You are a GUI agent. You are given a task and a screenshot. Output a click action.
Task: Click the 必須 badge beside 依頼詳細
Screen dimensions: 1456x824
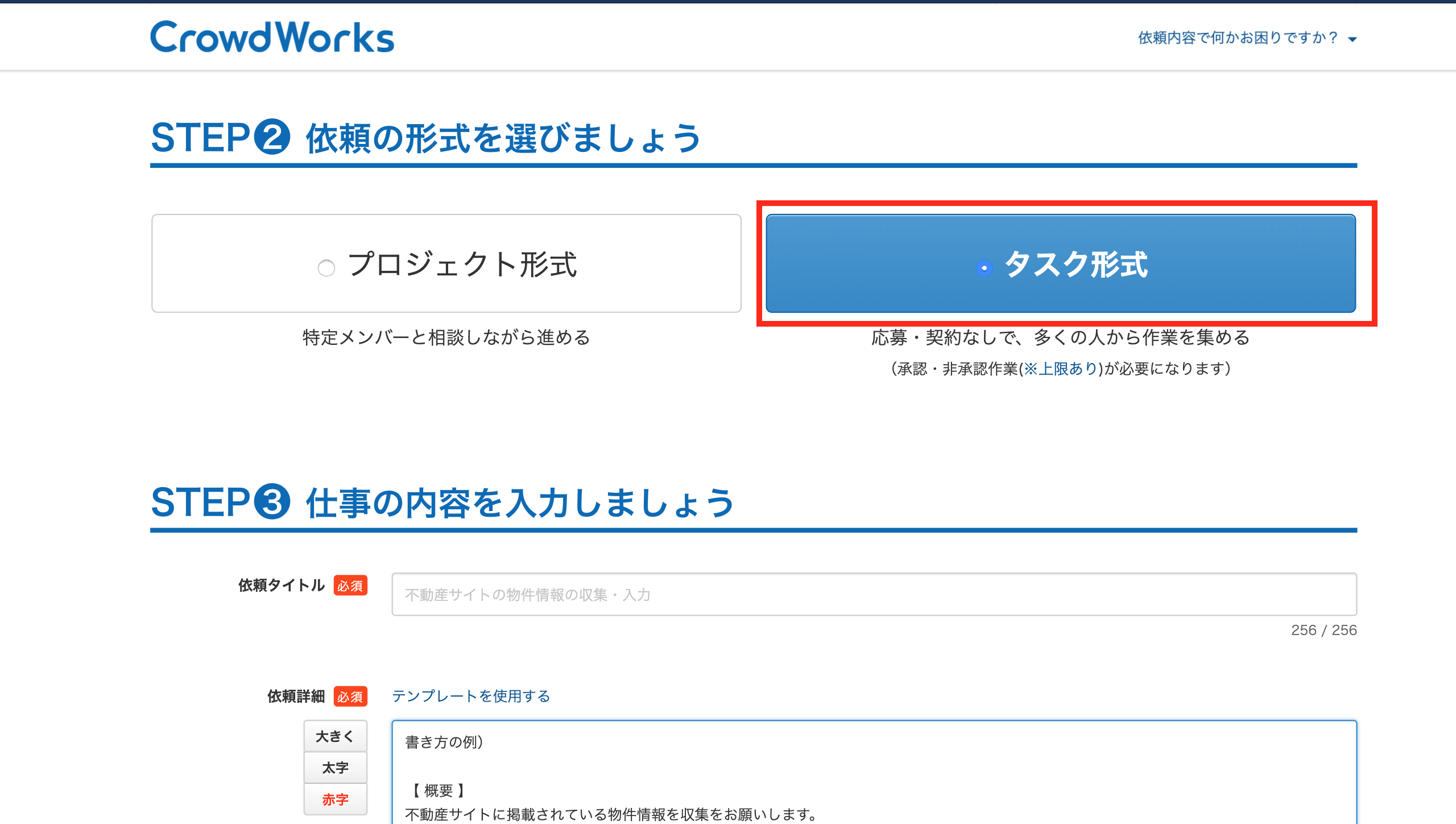[x=350, y=697]
